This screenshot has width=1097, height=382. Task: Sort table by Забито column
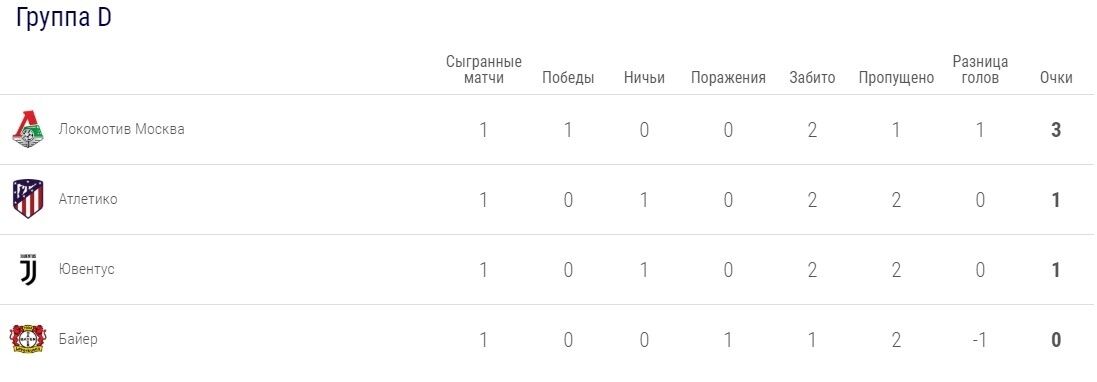812,78
